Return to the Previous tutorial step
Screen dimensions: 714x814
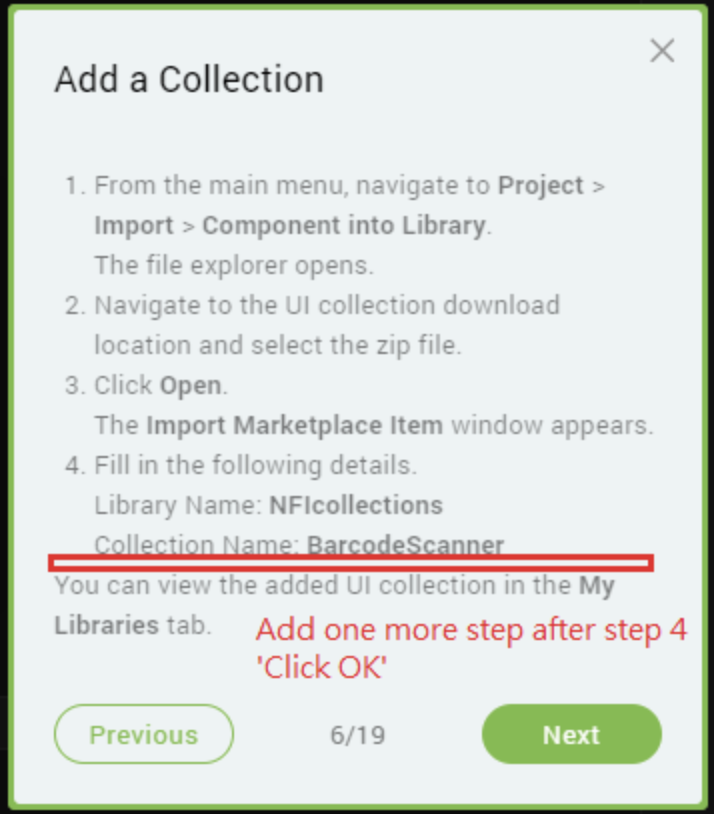(144, 734)
